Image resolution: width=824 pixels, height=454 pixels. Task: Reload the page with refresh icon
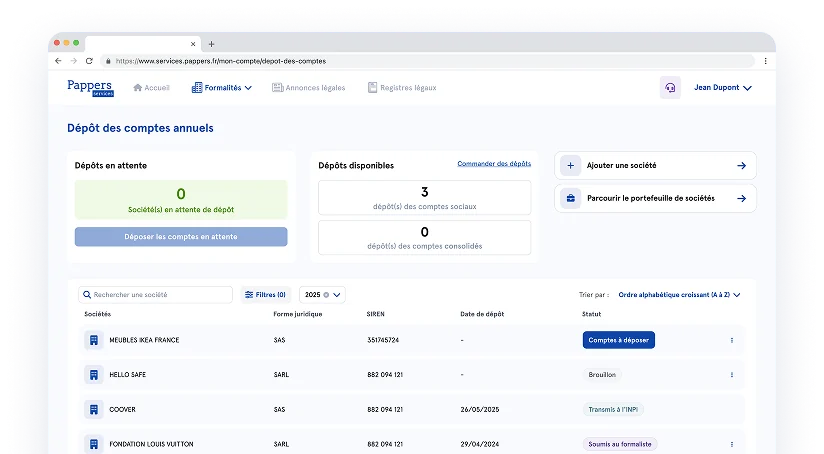(89, 61)
